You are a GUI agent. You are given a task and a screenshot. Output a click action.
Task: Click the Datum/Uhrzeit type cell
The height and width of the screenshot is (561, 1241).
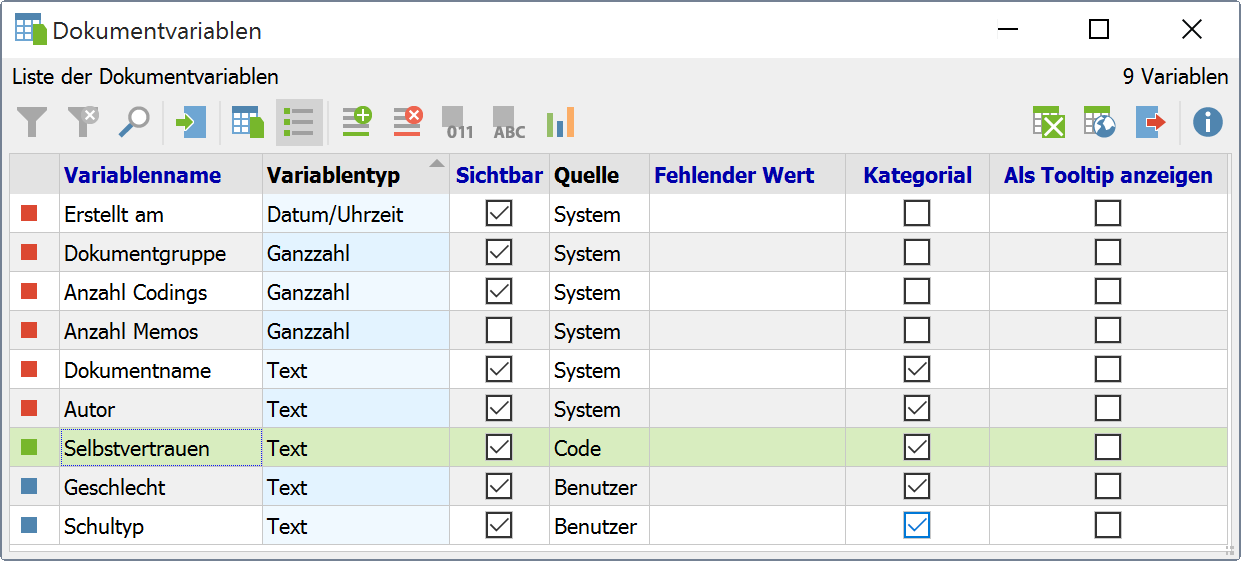point(356,214)
